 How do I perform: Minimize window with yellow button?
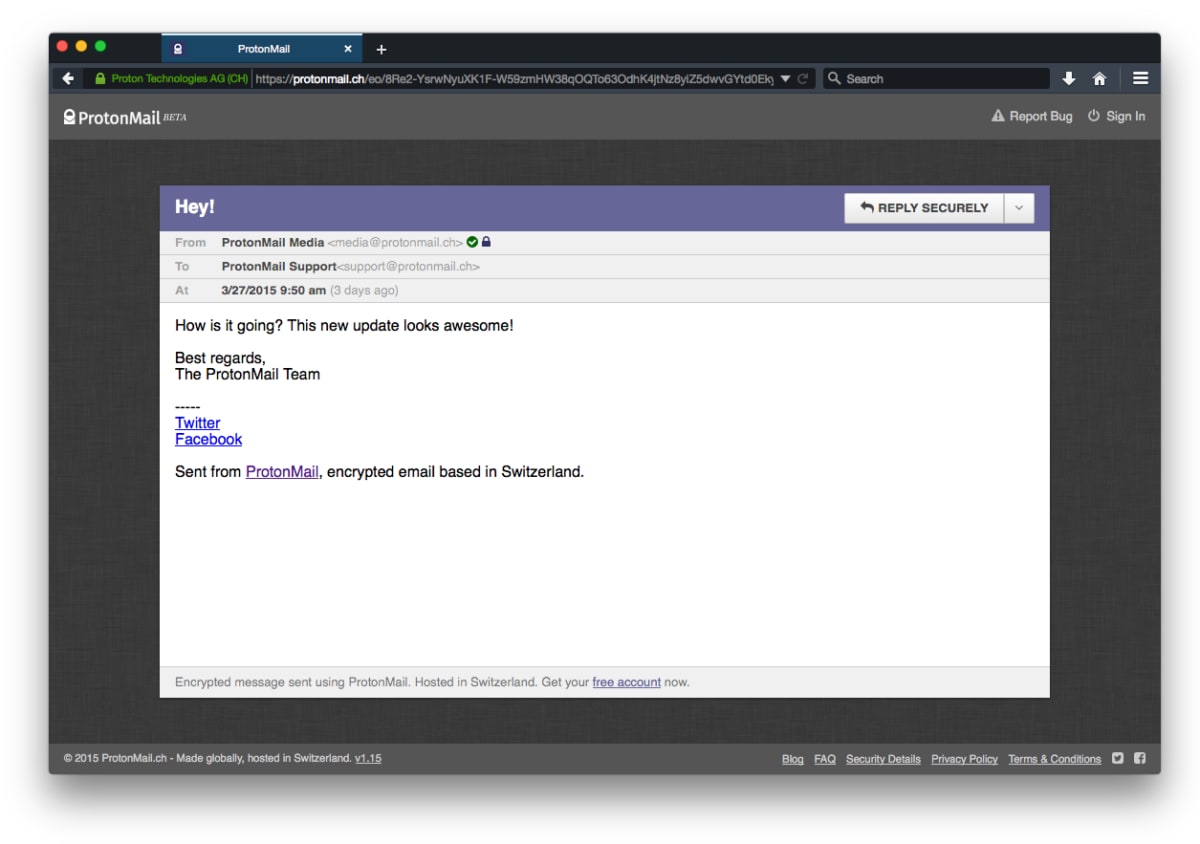click(81, 46)
